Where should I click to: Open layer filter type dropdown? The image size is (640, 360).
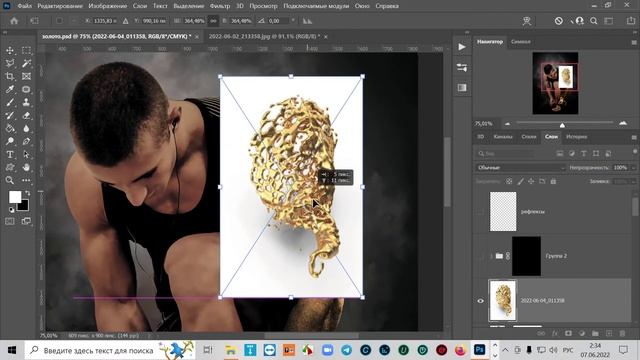(x=505, y=153)
